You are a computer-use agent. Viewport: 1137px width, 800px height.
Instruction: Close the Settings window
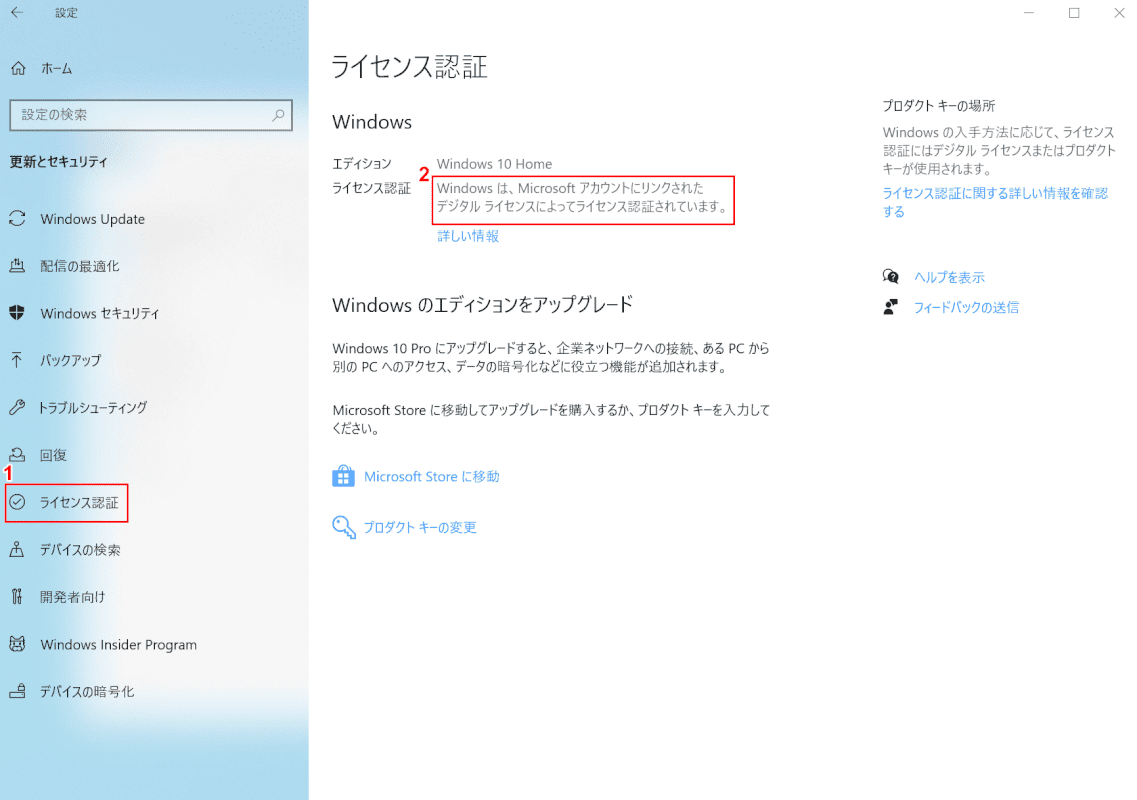1119,12
